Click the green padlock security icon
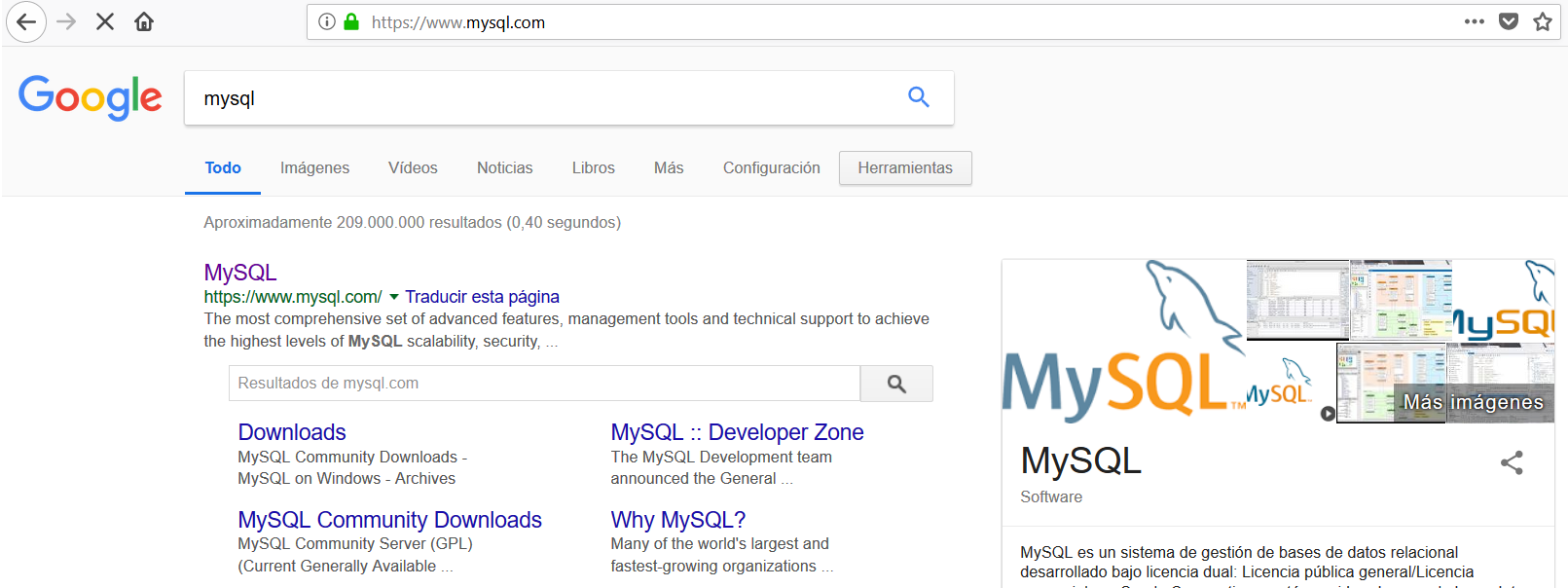Screen dimensions: 1568x588 [351, 21]
